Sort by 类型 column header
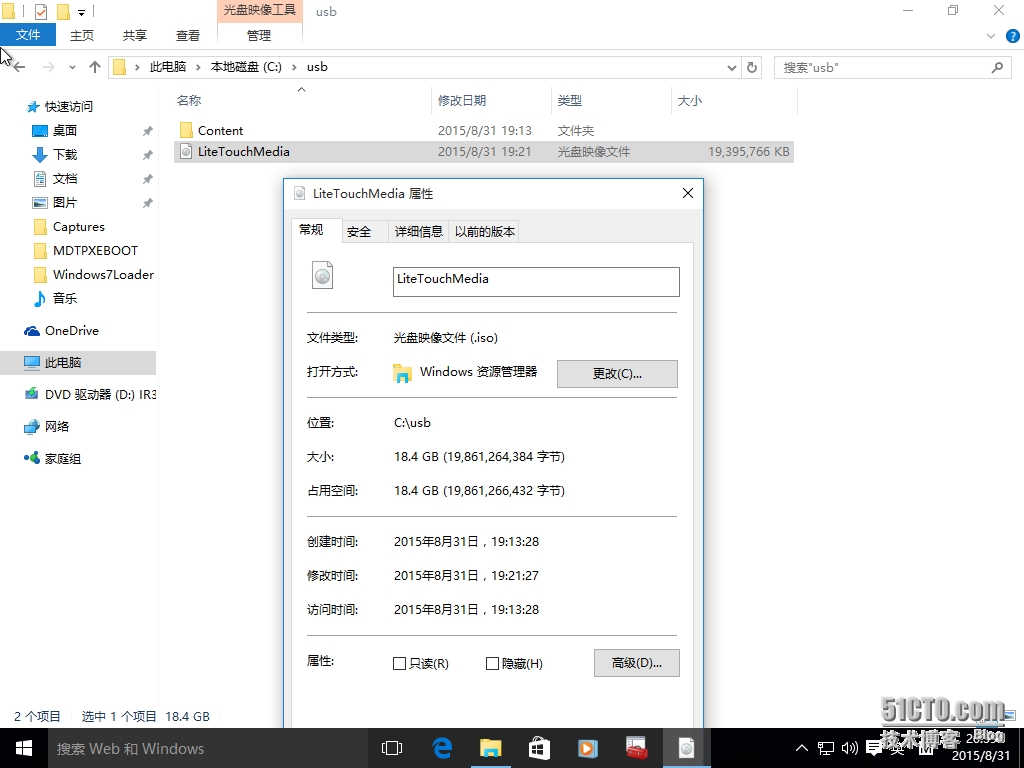This screenshot has height=768, width=1024. point(569,101)
